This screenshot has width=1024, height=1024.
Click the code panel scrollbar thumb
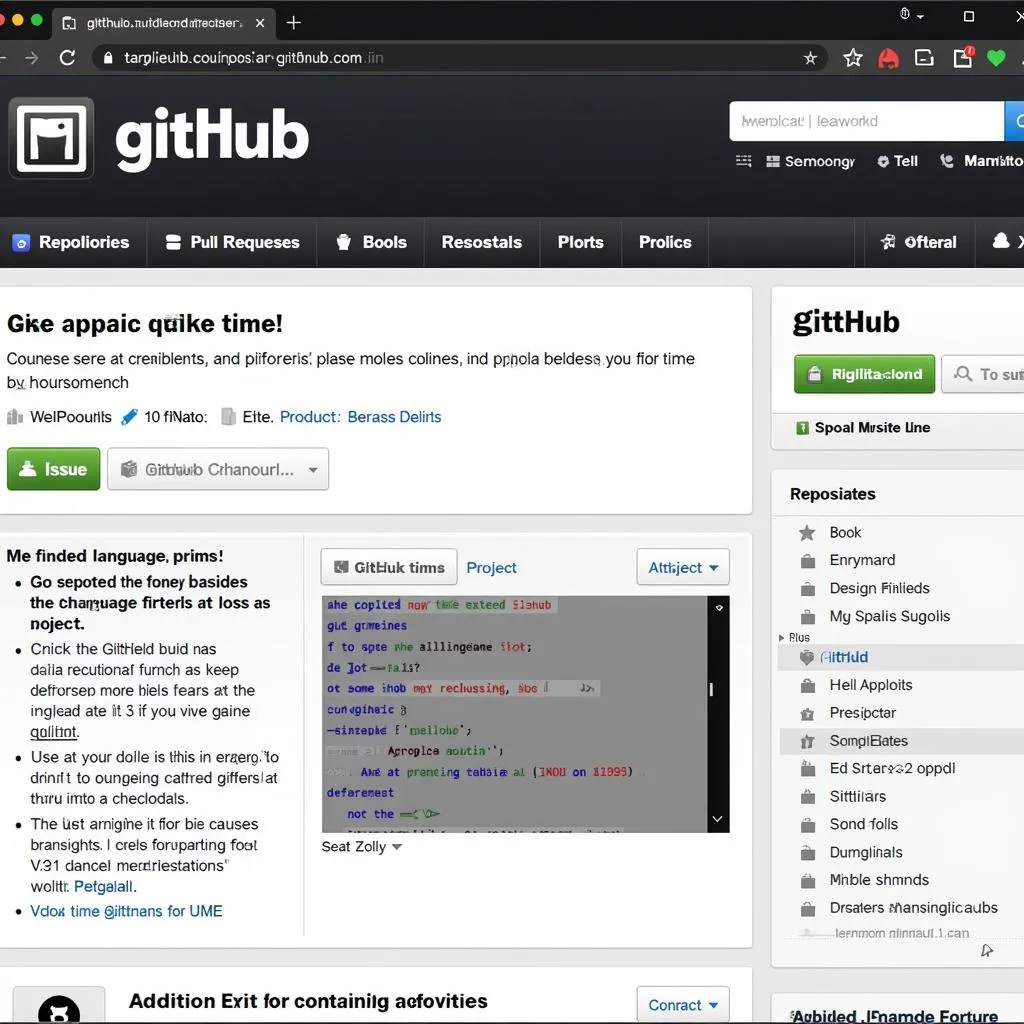coord(711,689)
